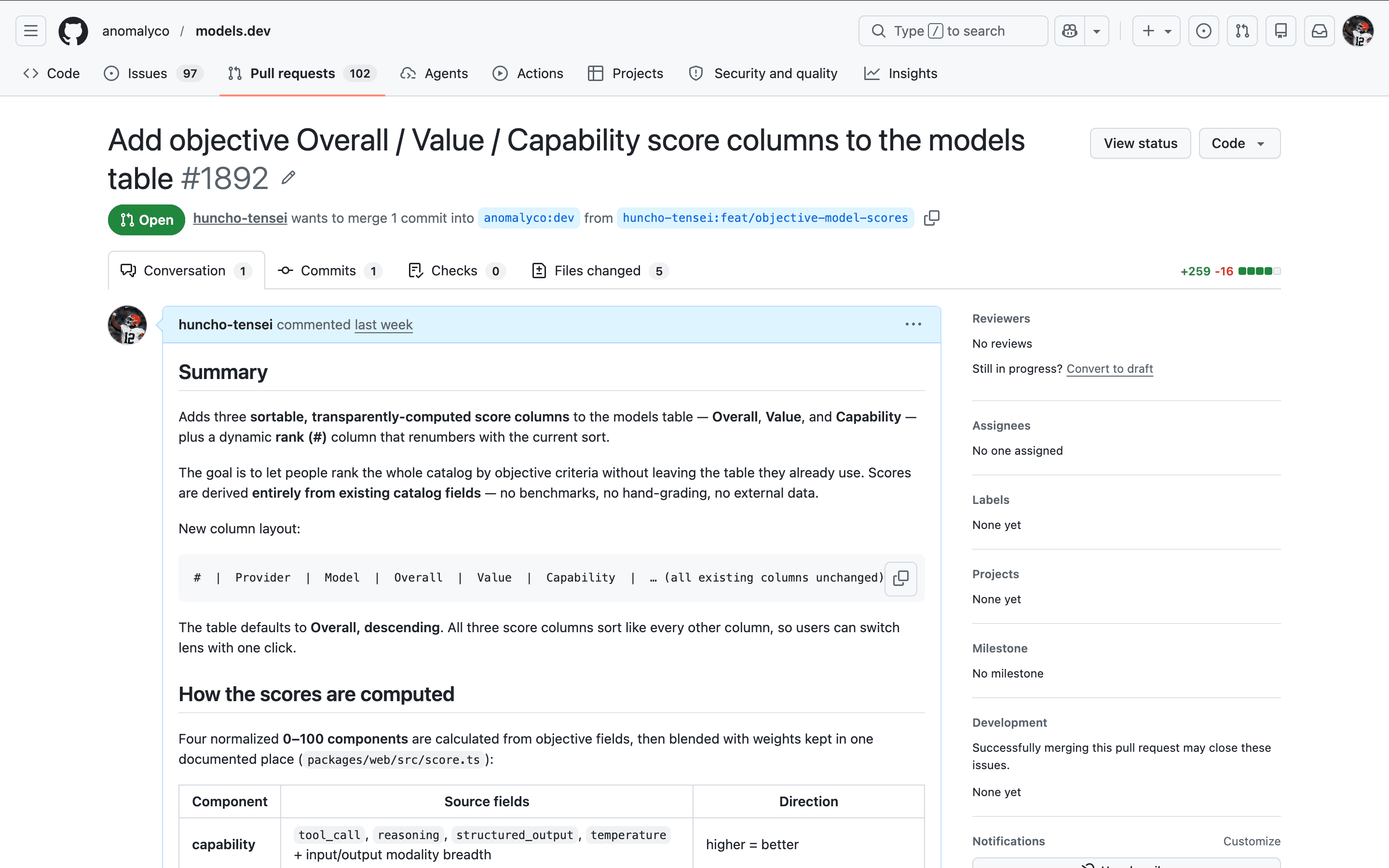Expand the Copilot dropdown arrow
The height and width of the screenshot is (868, 1389).
coord(1097,31)
